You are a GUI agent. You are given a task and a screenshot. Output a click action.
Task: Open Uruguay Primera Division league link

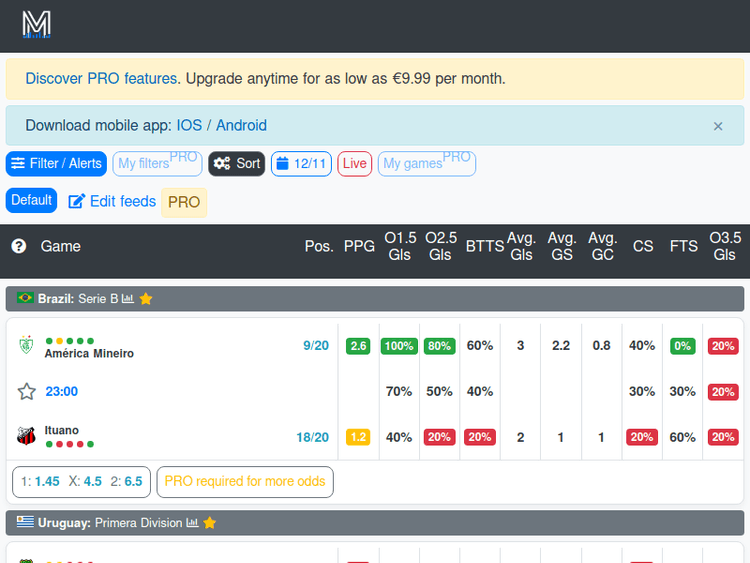pos(110,523)
